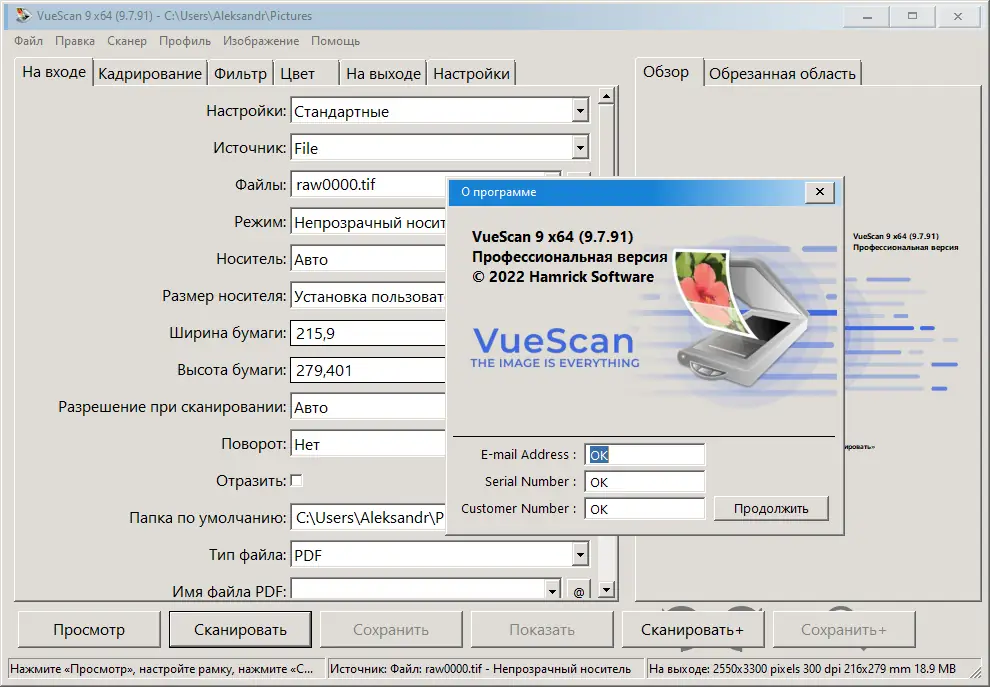Image resolution: width=990 pixels, height=687 pixels.
Task: Switch to the Фильтр tab
Action: 240,74
